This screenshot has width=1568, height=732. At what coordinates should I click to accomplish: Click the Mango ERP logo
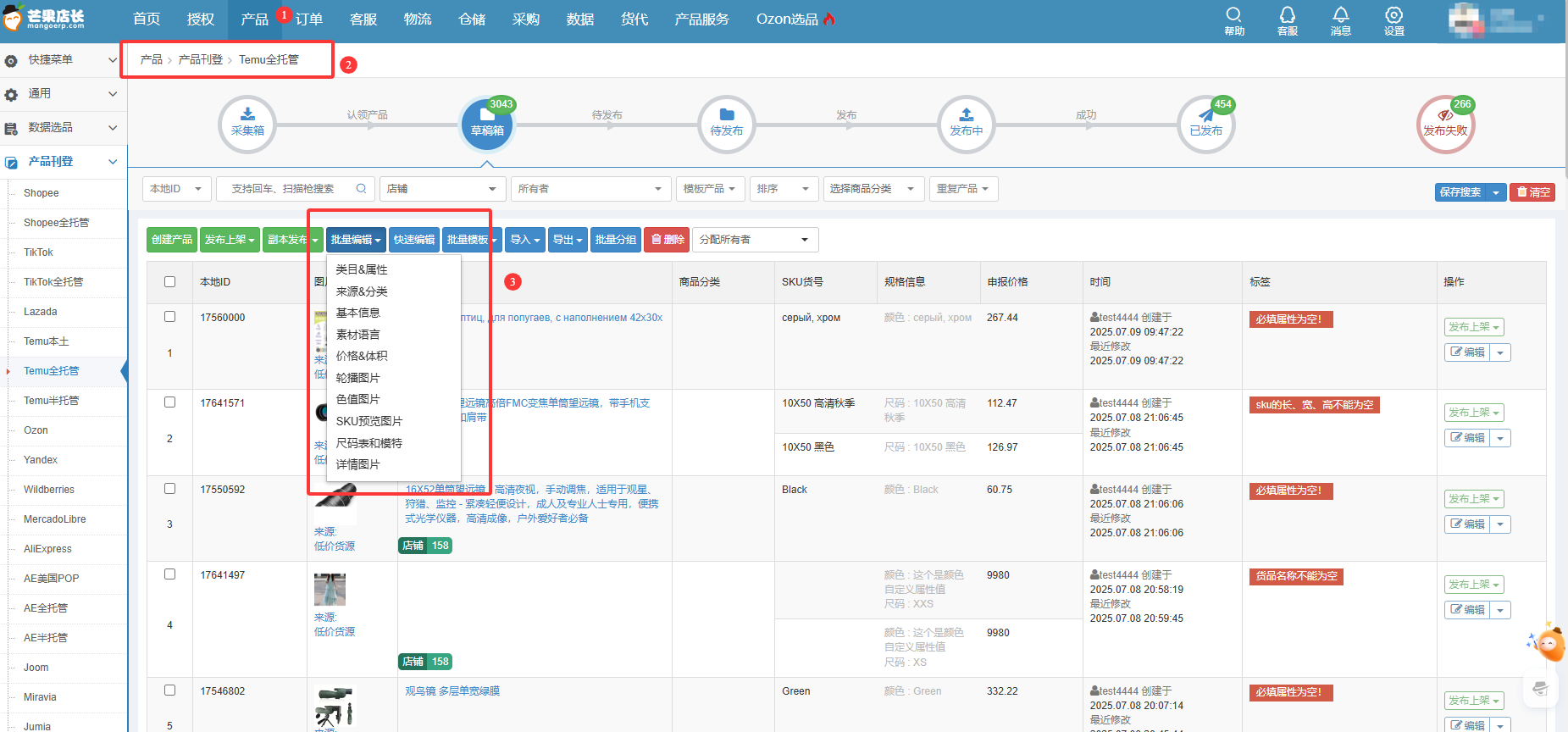pos(44,19)
